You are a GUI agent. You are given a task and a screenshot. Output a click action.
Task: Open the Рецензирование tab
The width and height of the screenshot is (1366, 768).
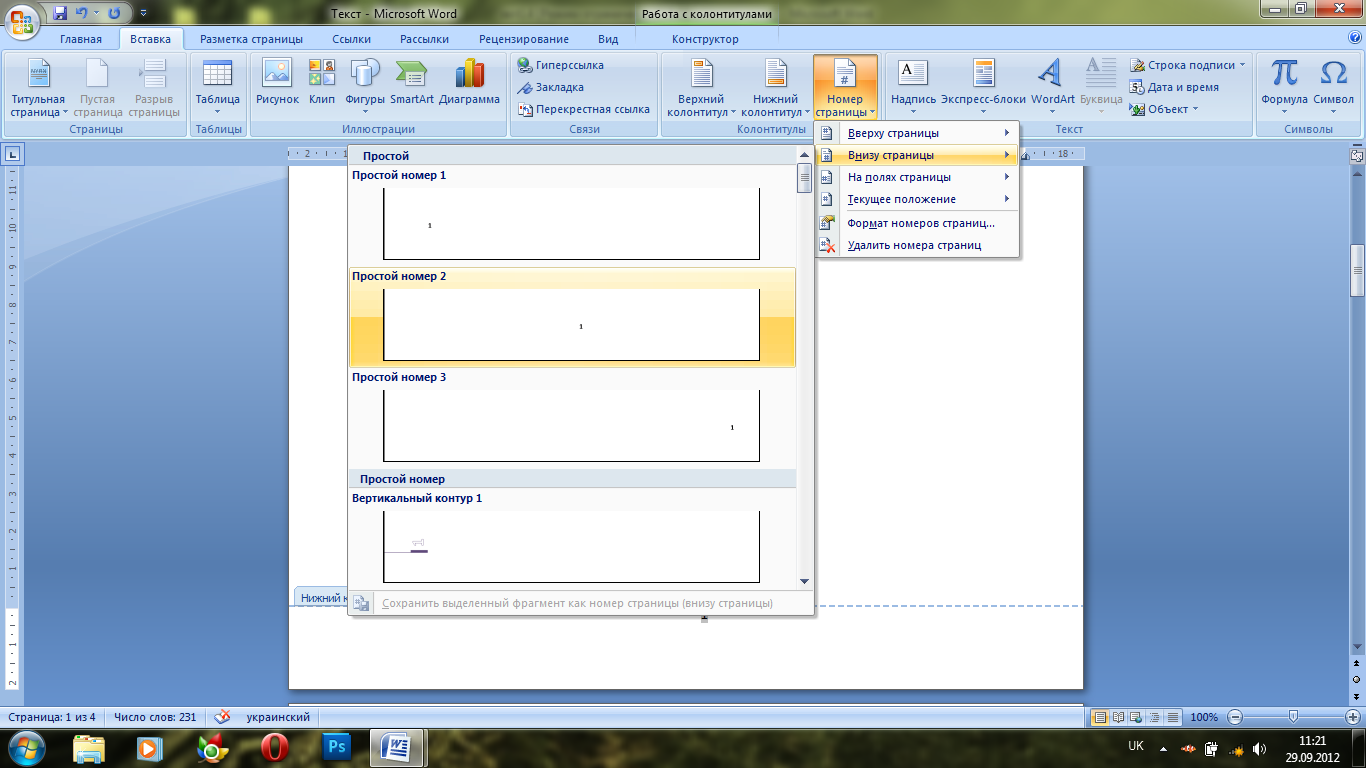524,39
